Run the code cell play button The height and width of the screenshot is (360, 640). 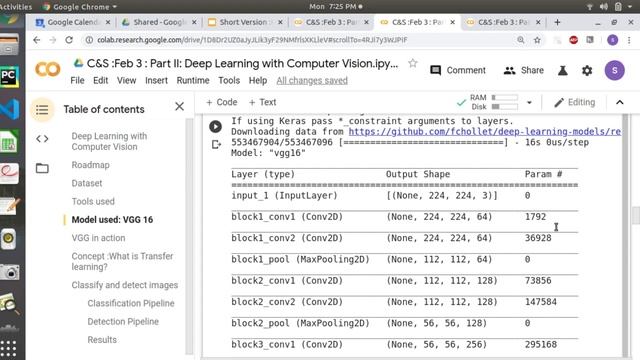[216, 127]
